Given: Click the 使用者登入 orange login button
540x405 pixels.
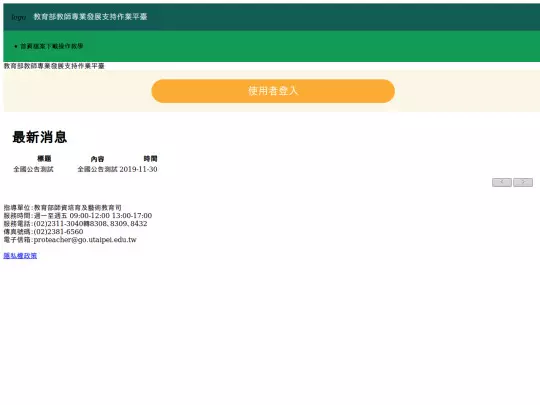Looking at the screenshot, I should [273, 91].
